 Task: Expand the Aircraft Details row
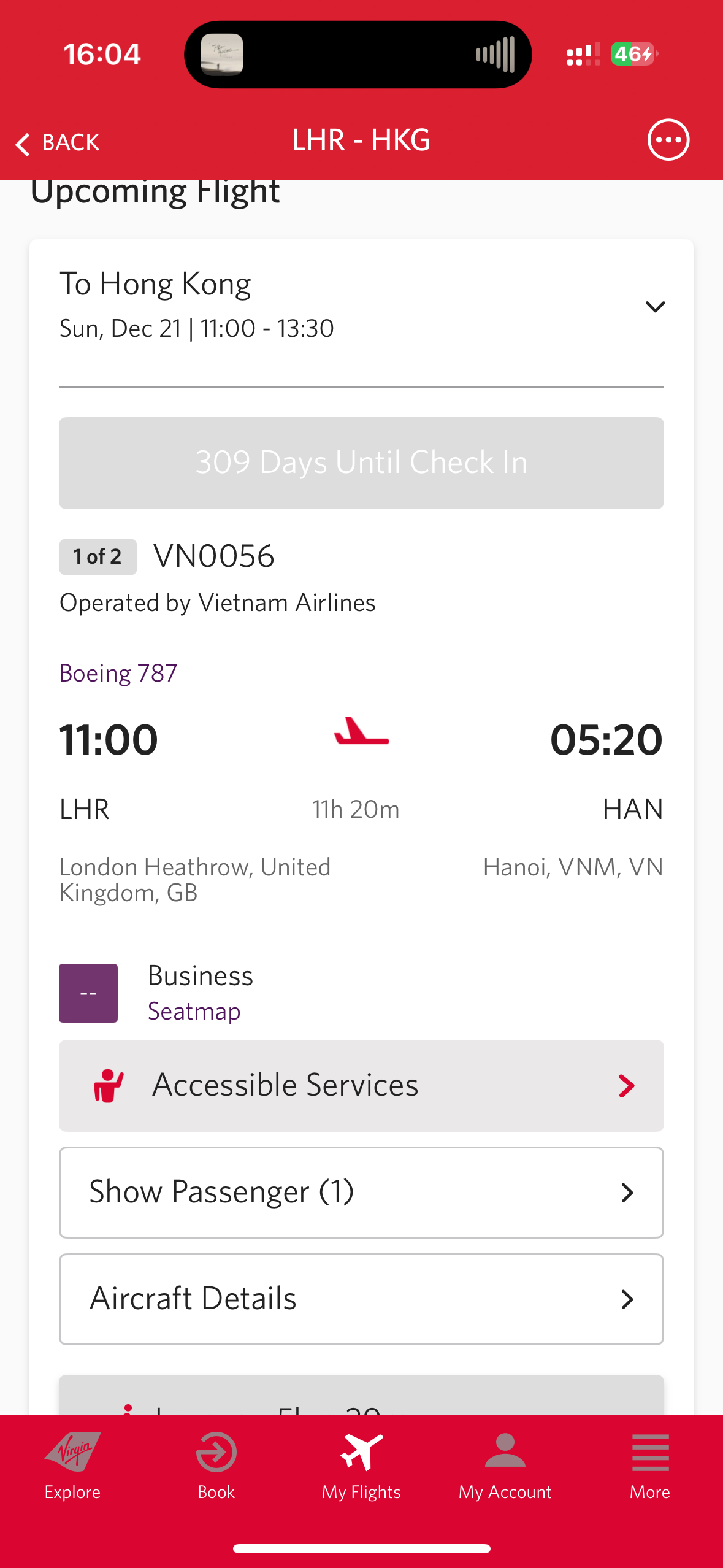pyautogui.click(x=361, y=1299)
